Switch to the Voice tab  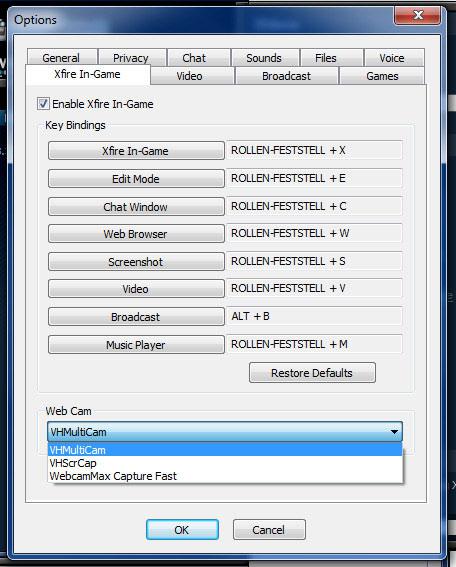pyautogui.click(x=394, y=57)
